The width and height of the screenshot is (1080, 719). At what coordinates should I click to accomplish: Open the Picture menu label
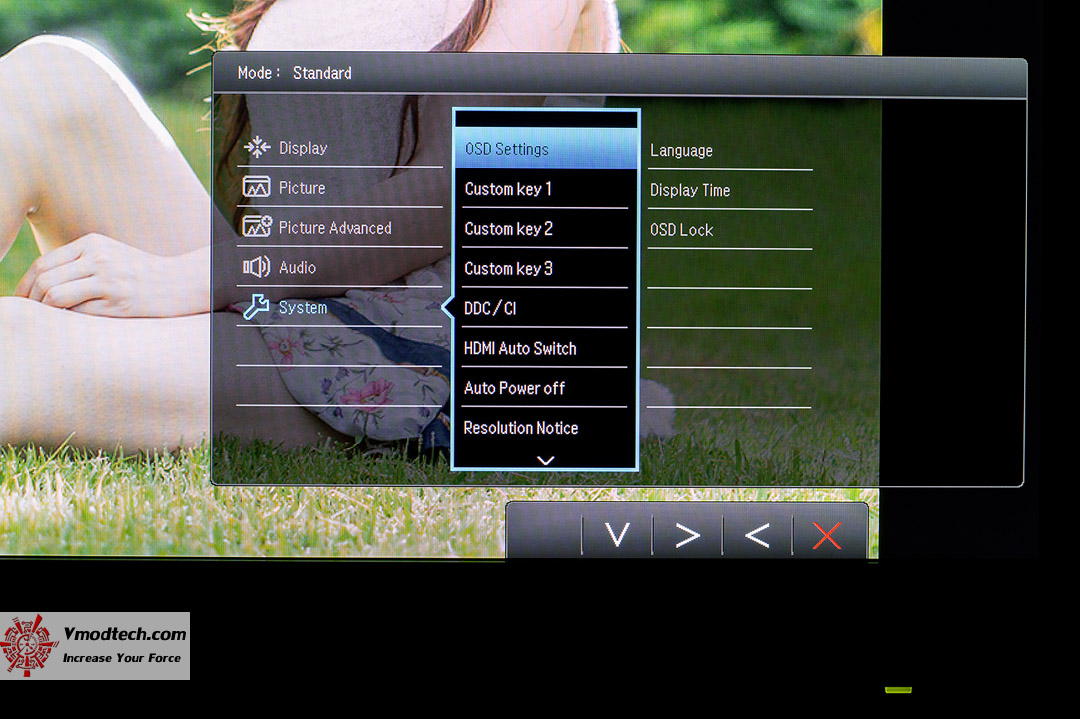pos(302,188)
